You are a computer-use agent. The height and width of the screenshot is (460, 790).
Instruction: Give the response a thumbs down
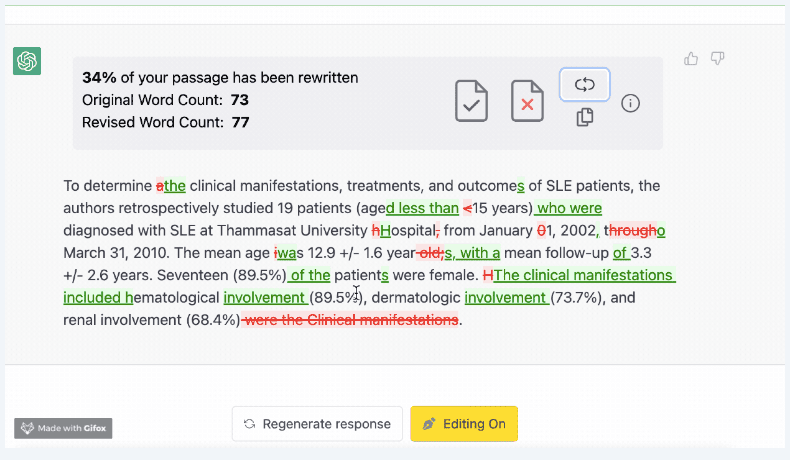pyautogui.click(x=717, y=59)
